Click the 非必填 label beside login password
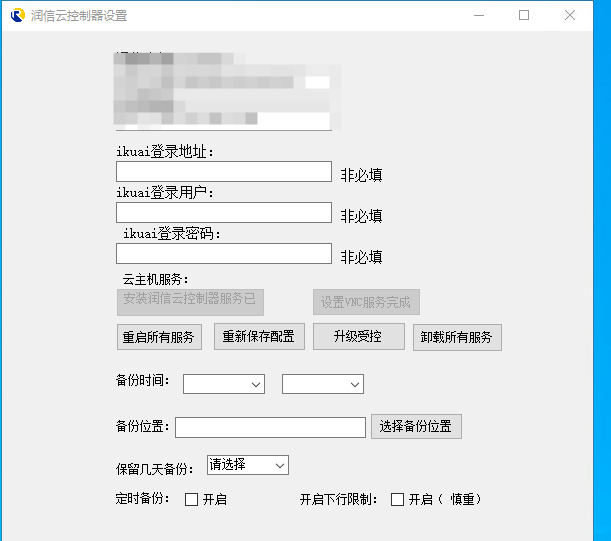This screenshot has width=611, height=541. (x=362, y=257)
